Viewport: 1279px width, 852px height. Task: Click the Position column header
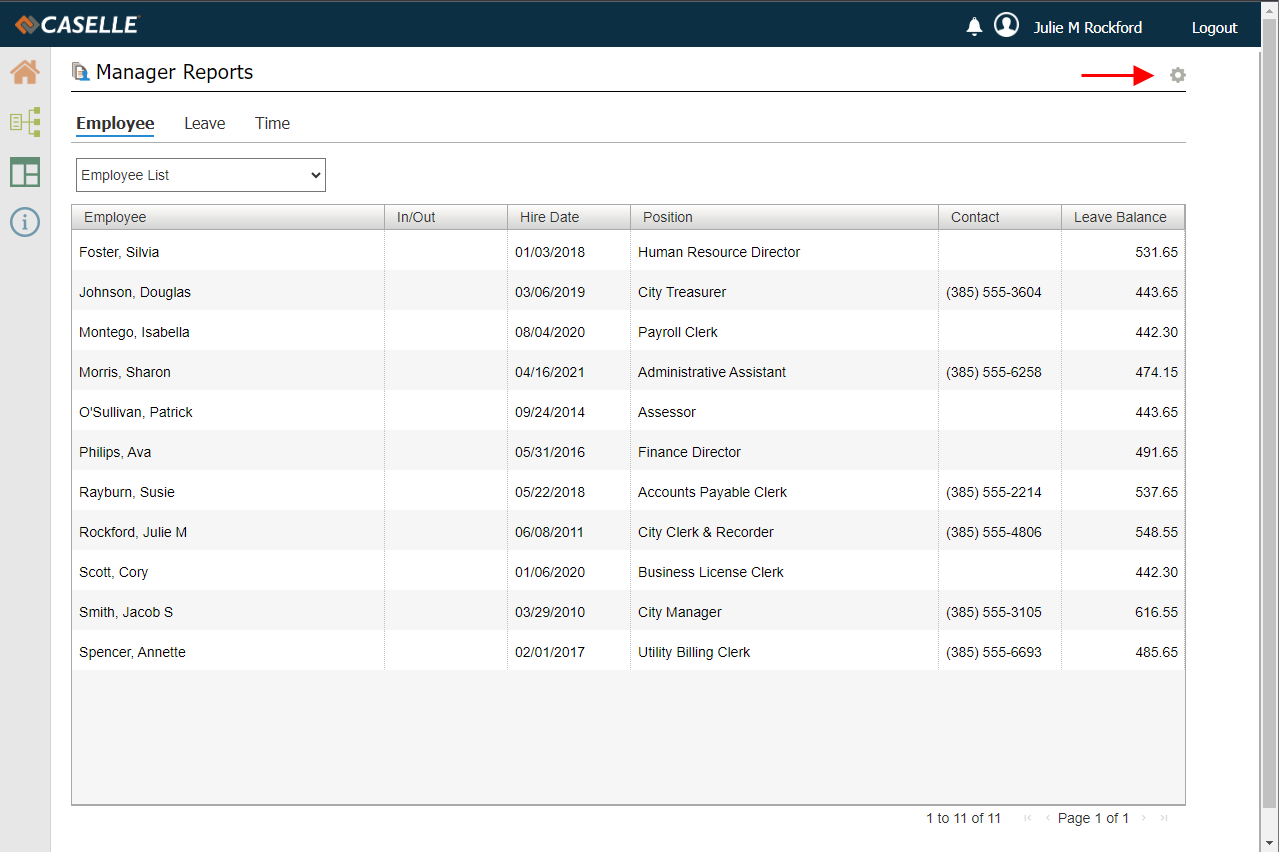668,217
